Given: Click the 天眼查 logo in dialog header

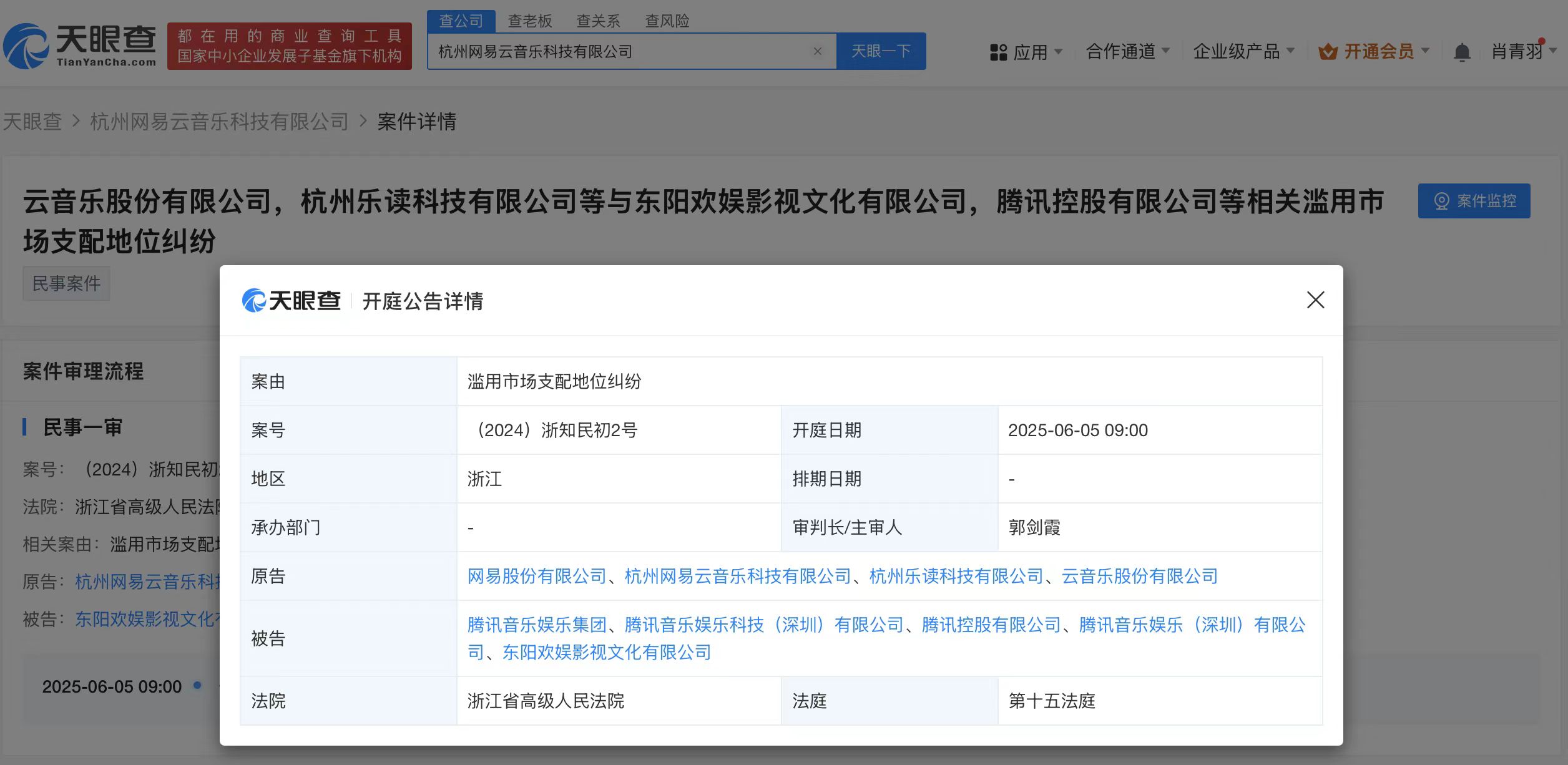Looking at the screenshot, I should [292, 301].
